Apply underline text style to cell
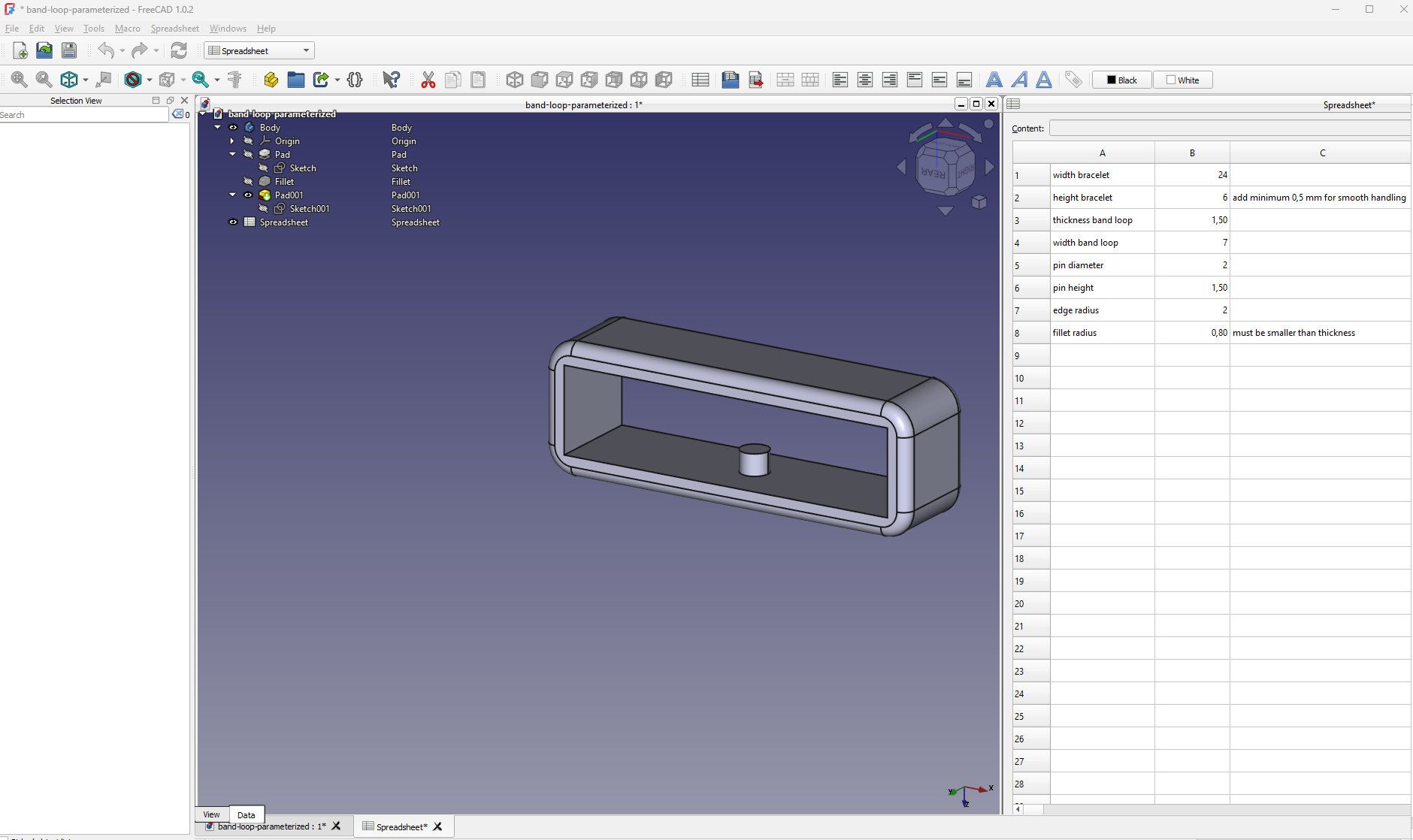 click(1044, 80)
